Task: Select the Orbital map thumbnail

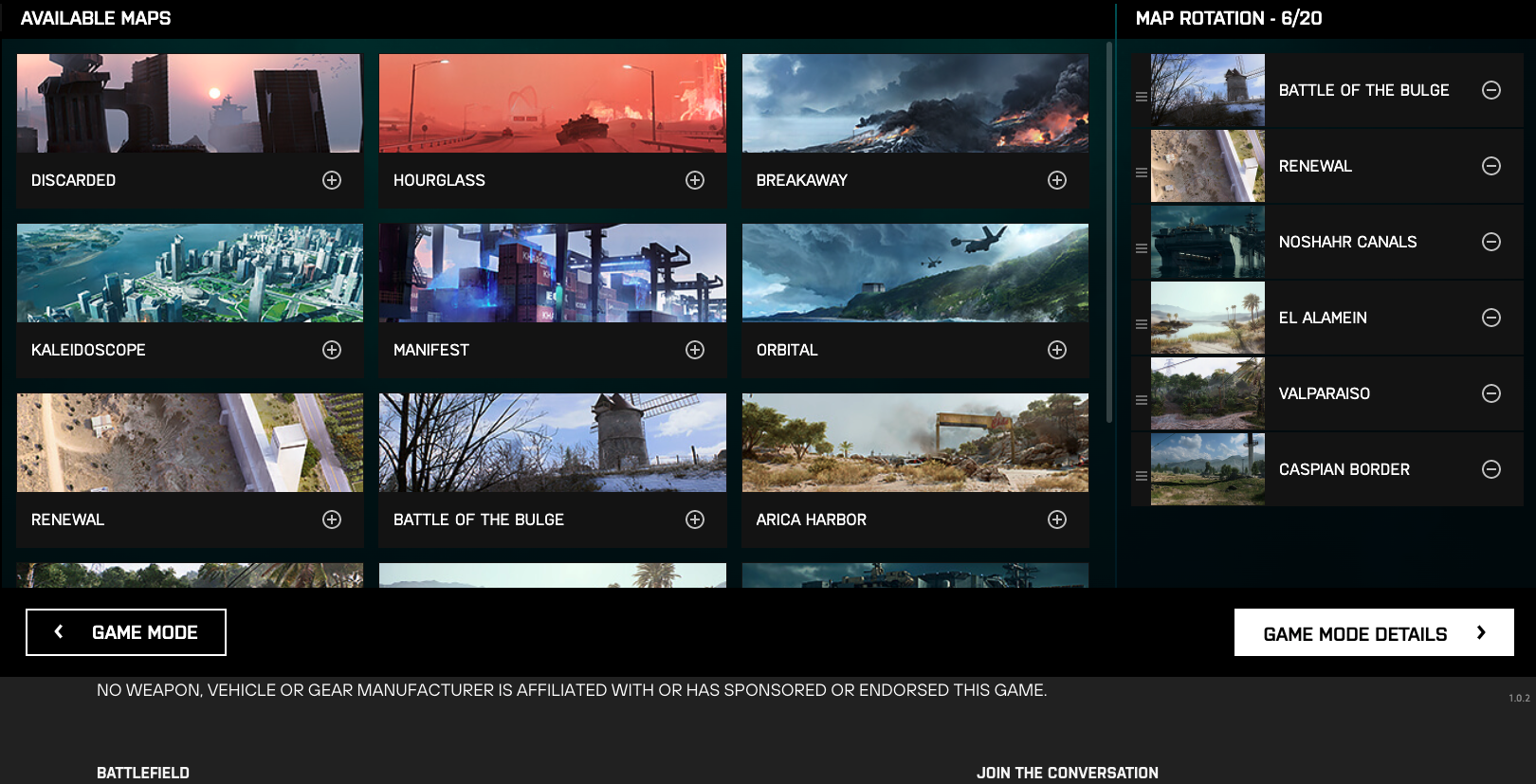Action: [915, 273]
